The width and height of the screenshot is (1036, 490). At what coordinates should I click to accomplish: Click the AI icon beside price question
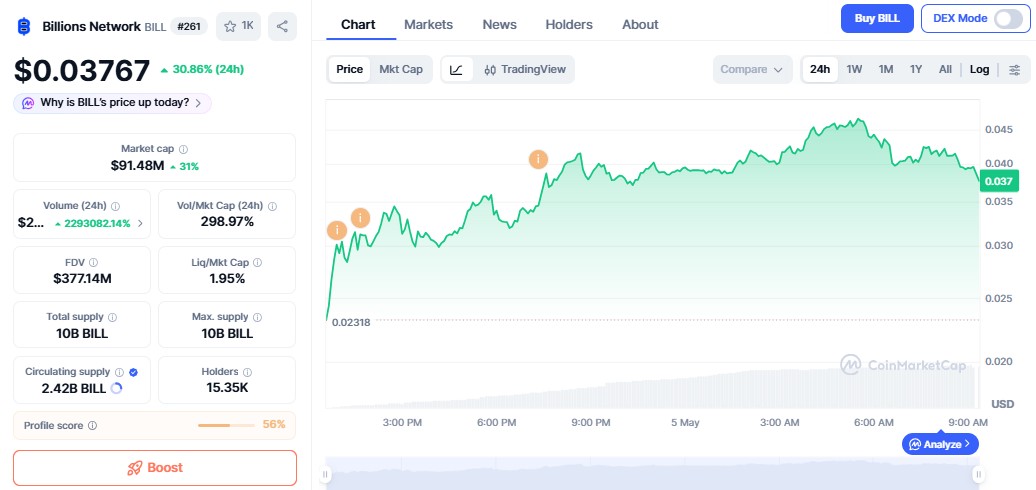coord(28,103)
